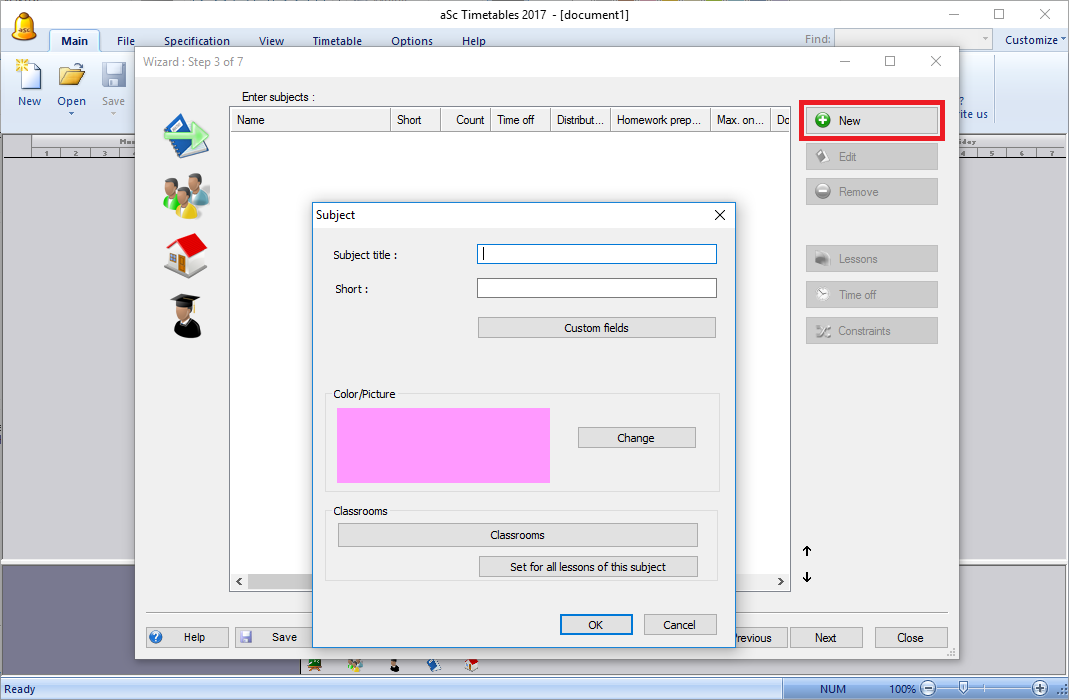Move subject up with the up arrow
1069x700 pixels.
pos(807,551)
